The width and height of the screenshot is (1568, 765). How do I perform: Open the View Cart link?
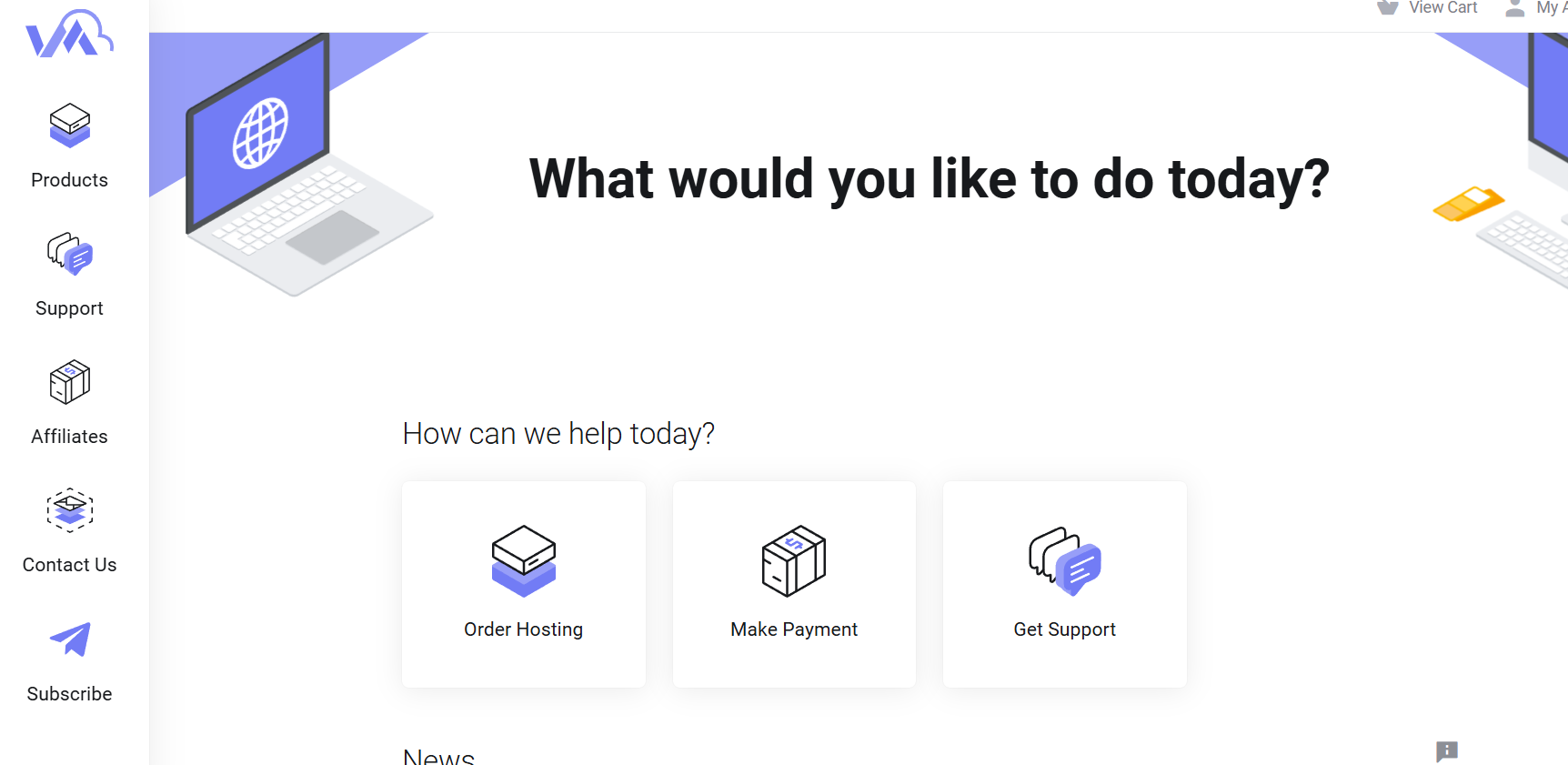tap(1442, 8)
